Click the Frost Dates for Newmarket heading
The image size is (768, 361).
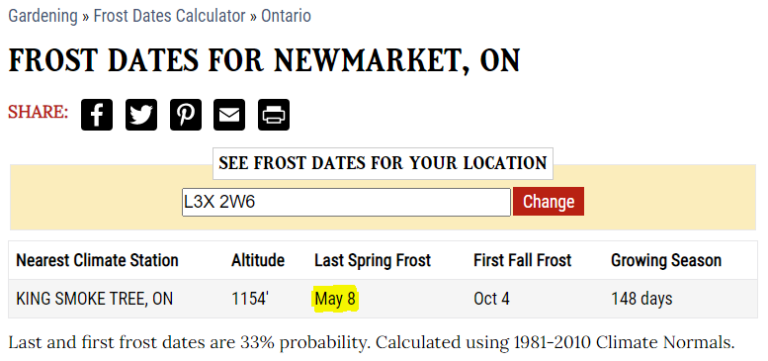tap(264, 62)
